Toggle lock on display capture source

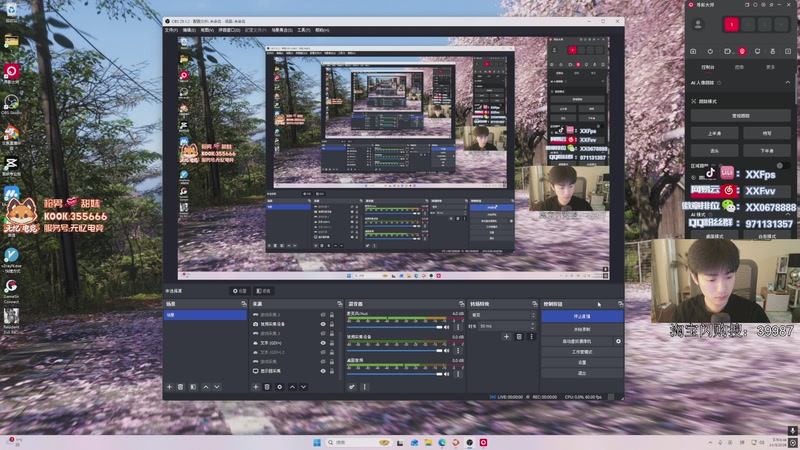[x=332, y=371]
